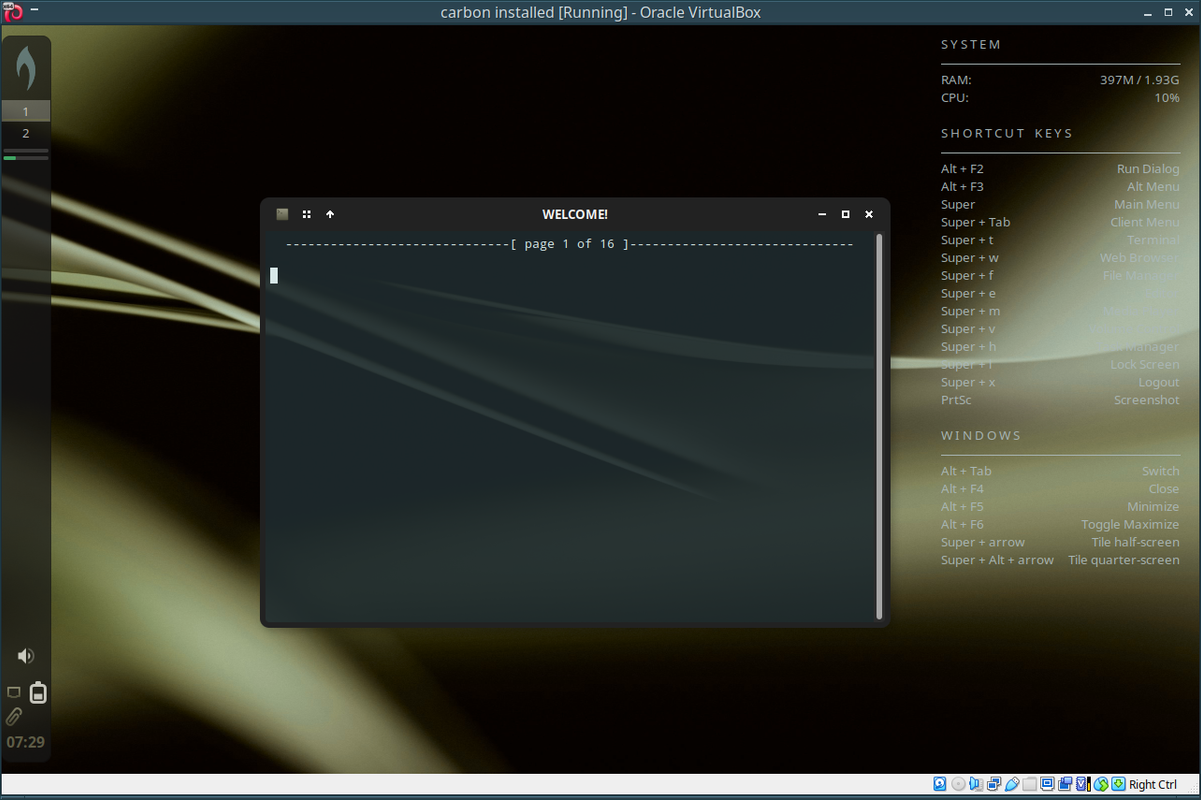
Task: Click the 'Alt + F4' shortcut text
Action: 962,489
